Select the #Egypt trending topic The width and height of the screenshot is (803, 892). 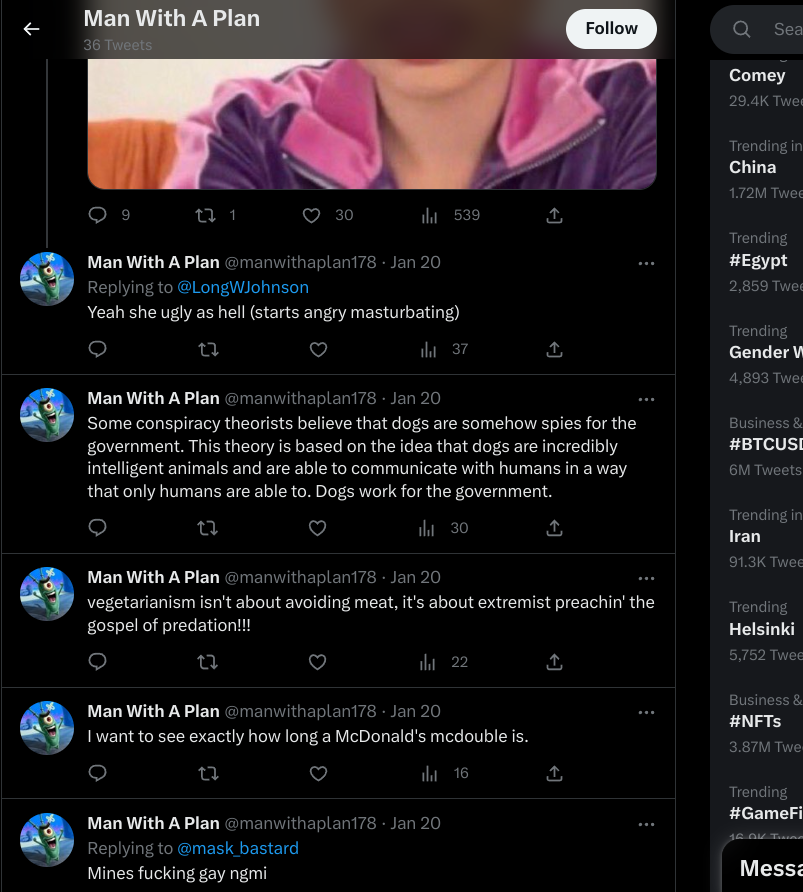coord(758,260)
